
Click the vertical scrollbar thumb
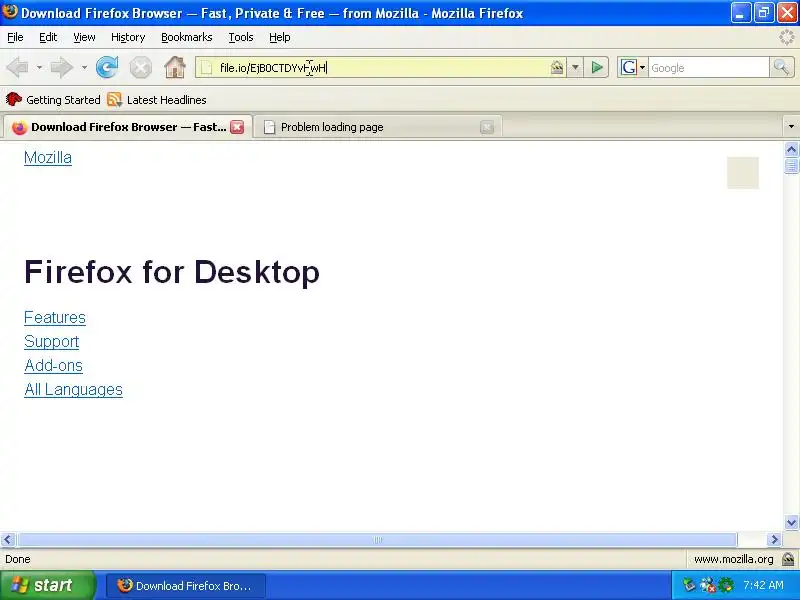point(791,166)
